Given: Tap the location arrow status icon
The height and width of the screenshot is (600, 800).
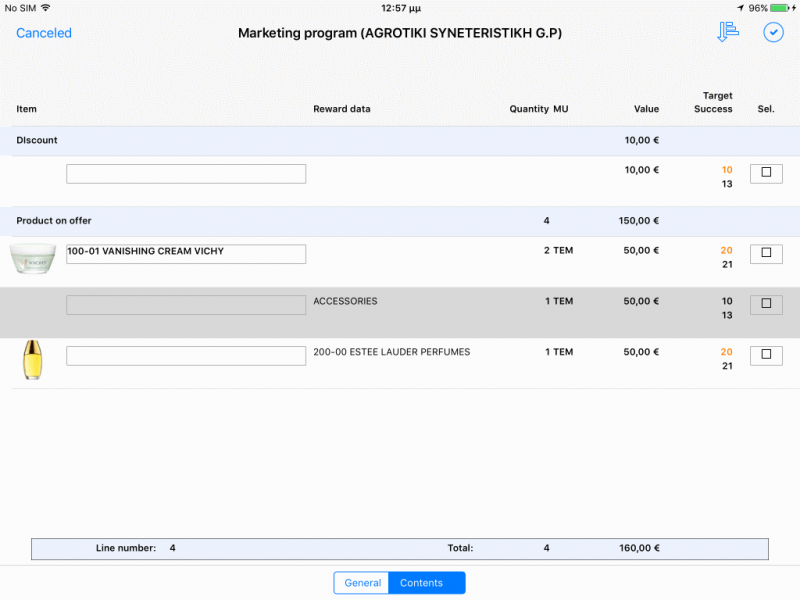Looking at the screenshot, I should coord(740,8).
